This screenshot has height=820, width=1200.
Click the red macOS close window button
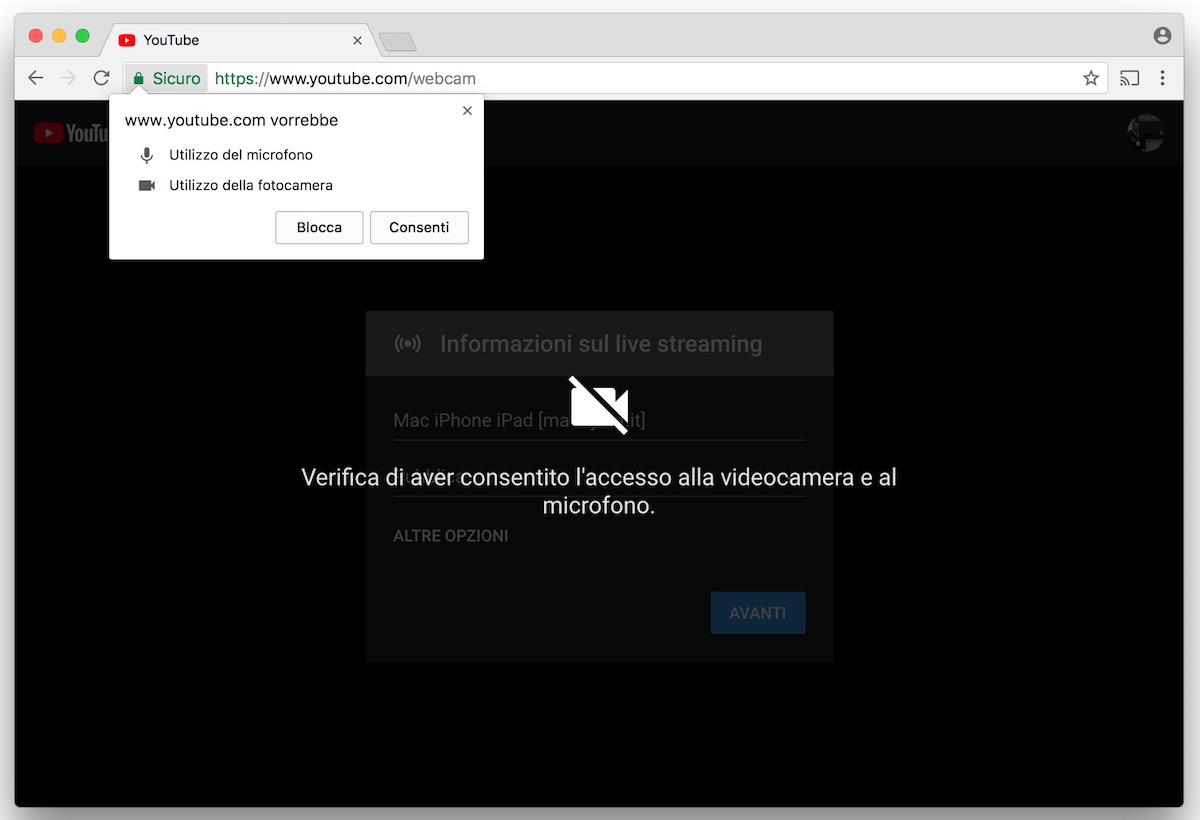36,36
